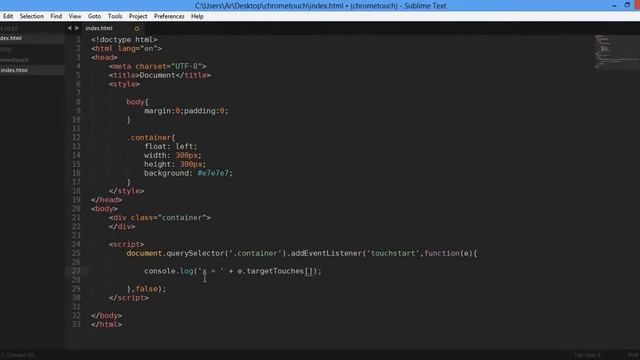
Task: Select the open file entry at sidebar top
Action: (x=11, y=38)
